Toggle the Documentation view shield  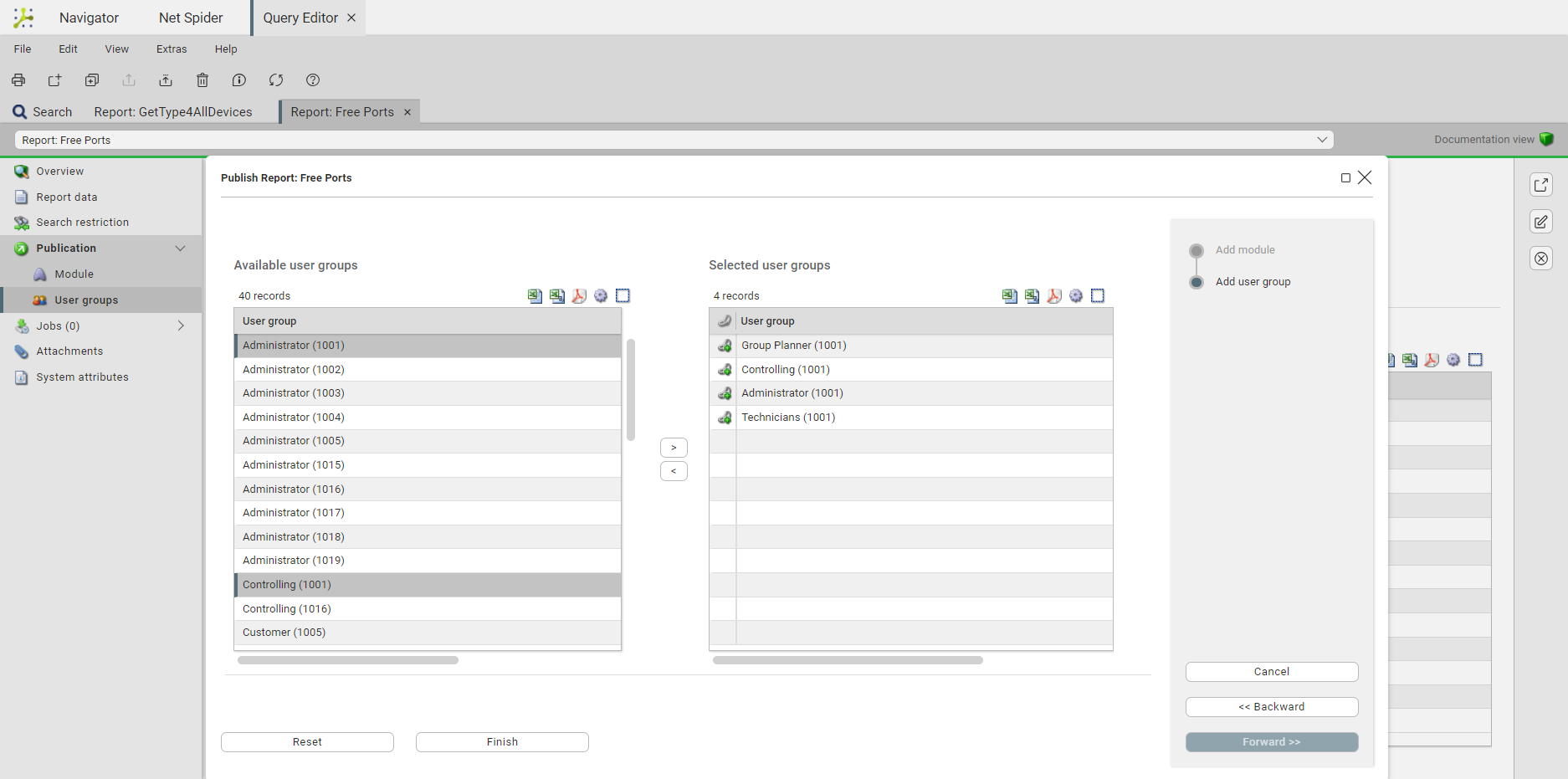(1546, 140)
